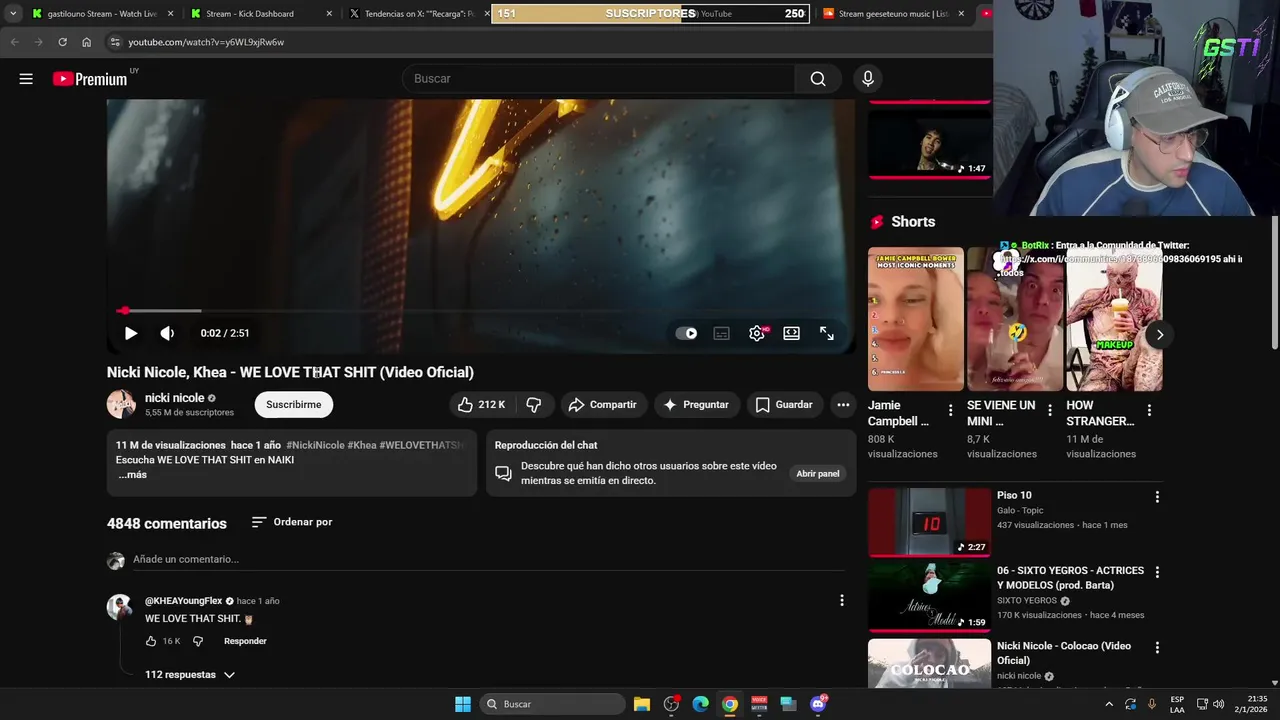This screenshot has width=1280, height=720.
Task: Toggle the autoplay switch in player
Action: click(687, 333)
